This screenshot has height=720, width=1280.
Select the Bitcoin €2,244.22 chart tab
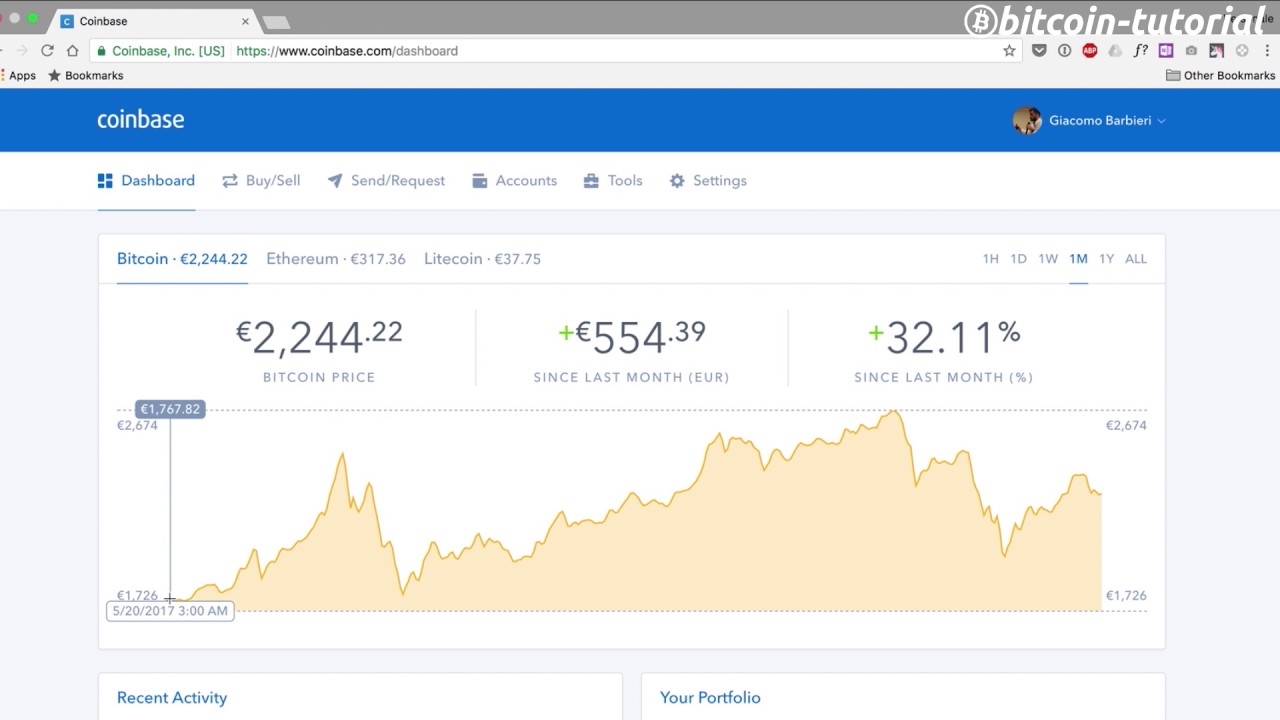[182, 258]
